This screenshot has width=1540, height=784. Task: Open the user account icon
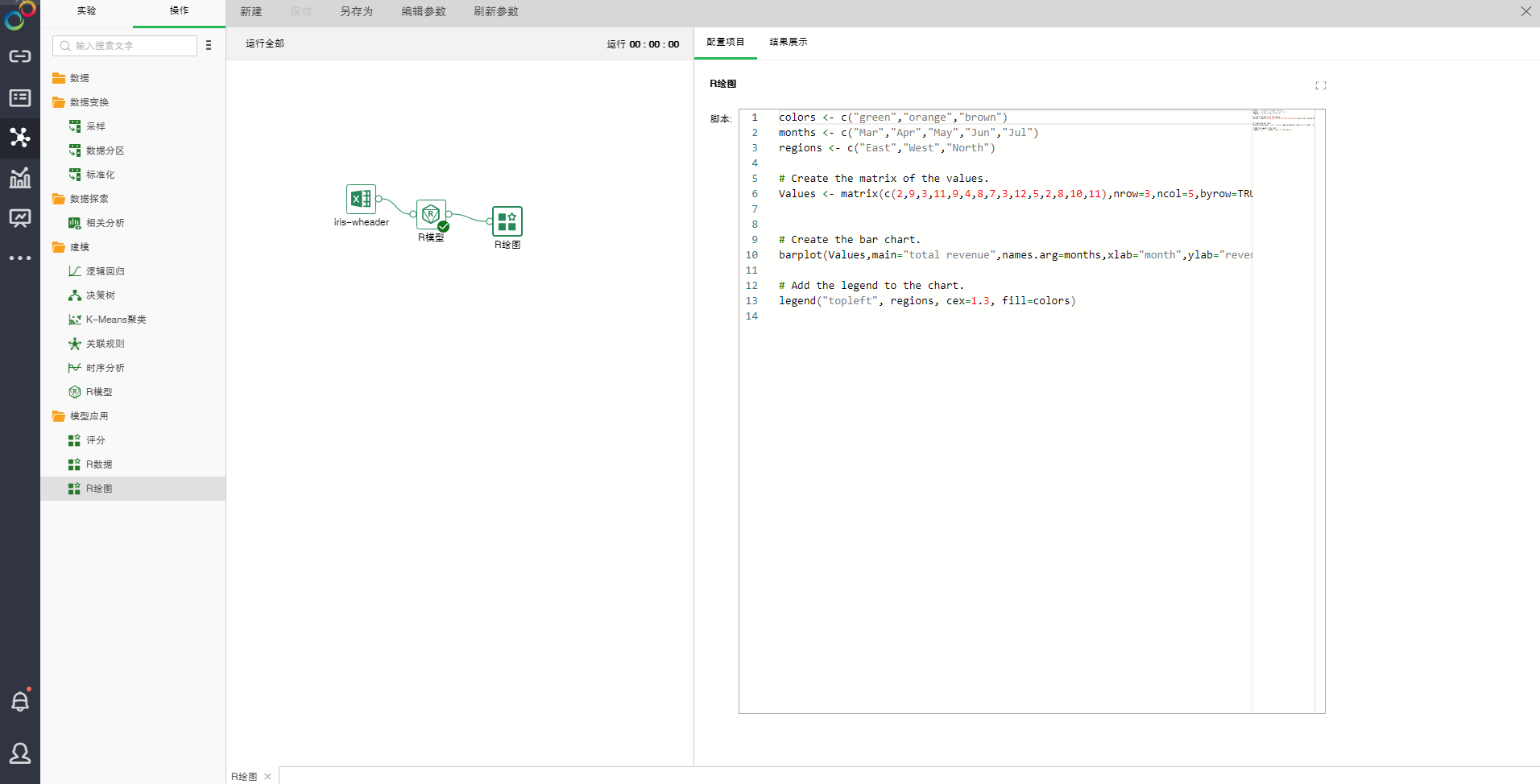20,753
